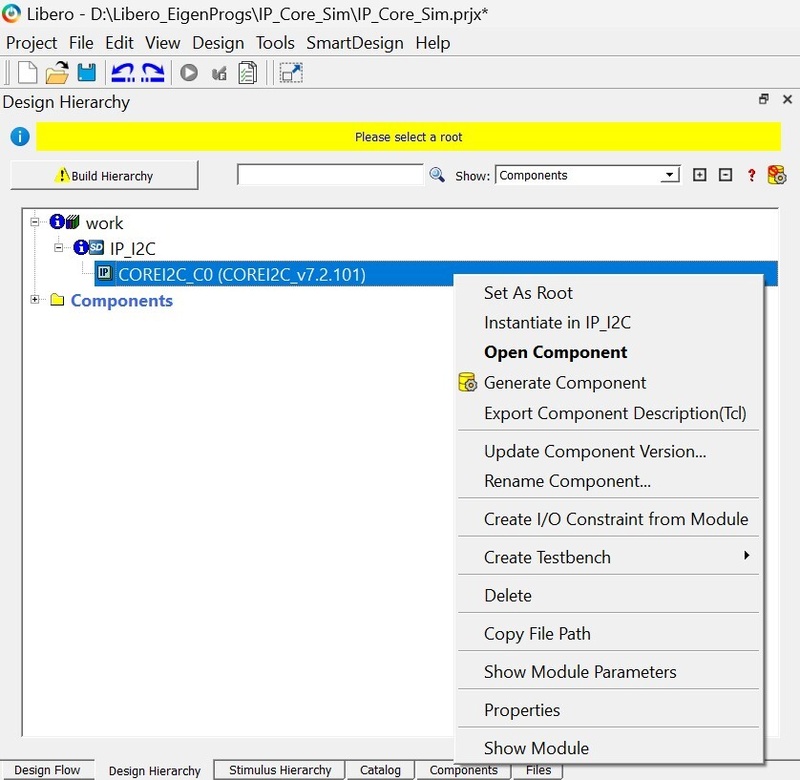
Task: Open the Tools menu
Action: click(275, 43)
